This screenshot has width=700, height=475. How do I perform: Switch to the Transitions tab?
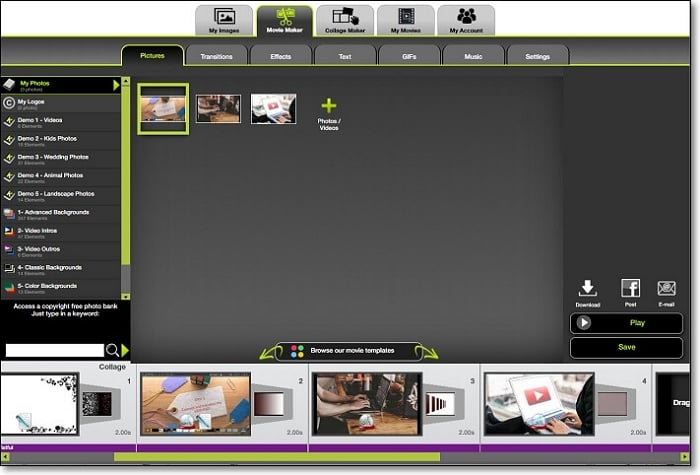[x=216, y=56]
